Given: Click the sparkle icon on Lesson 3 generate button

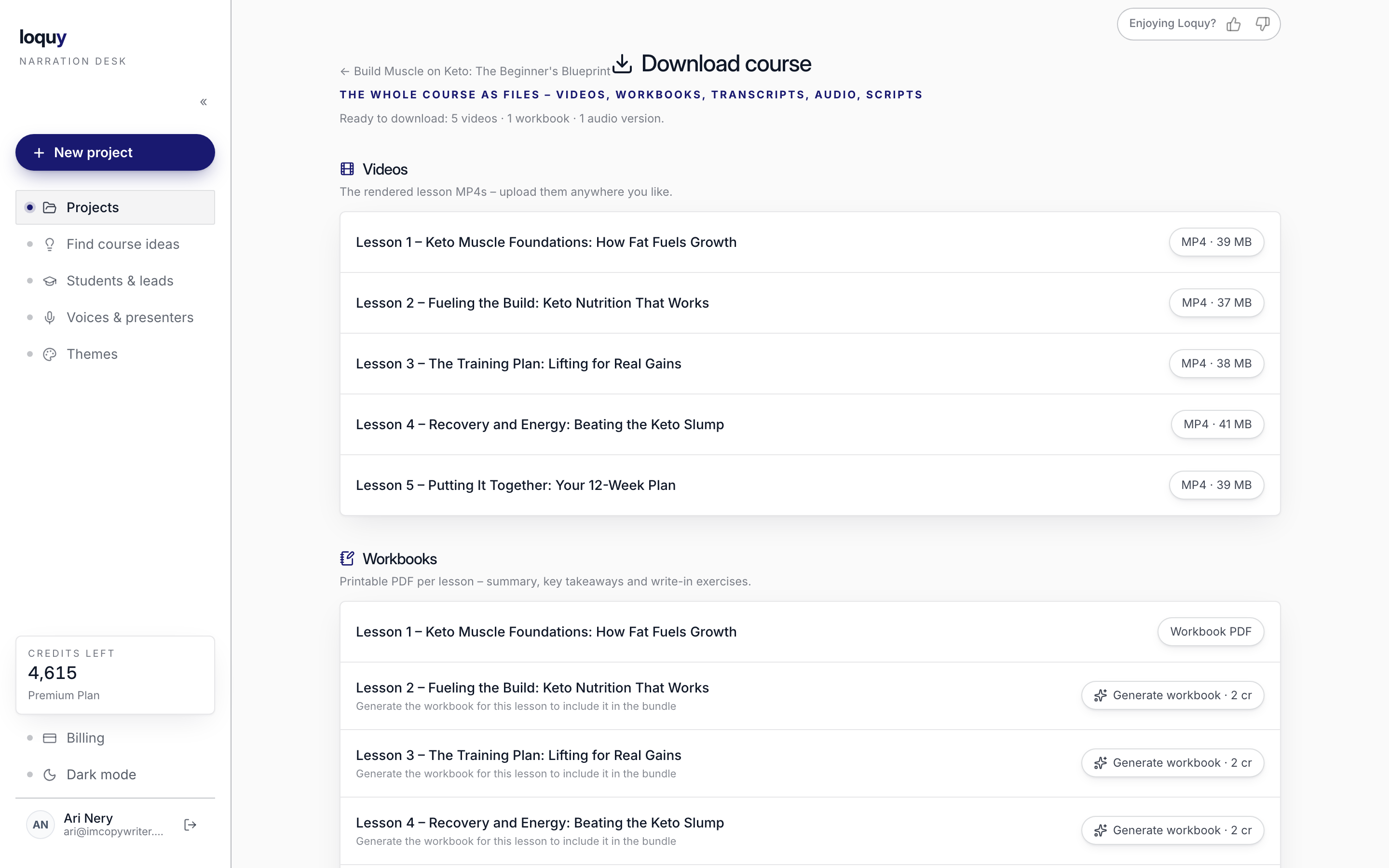Looking at the screenshot, I should click(x=1100, y=763).
